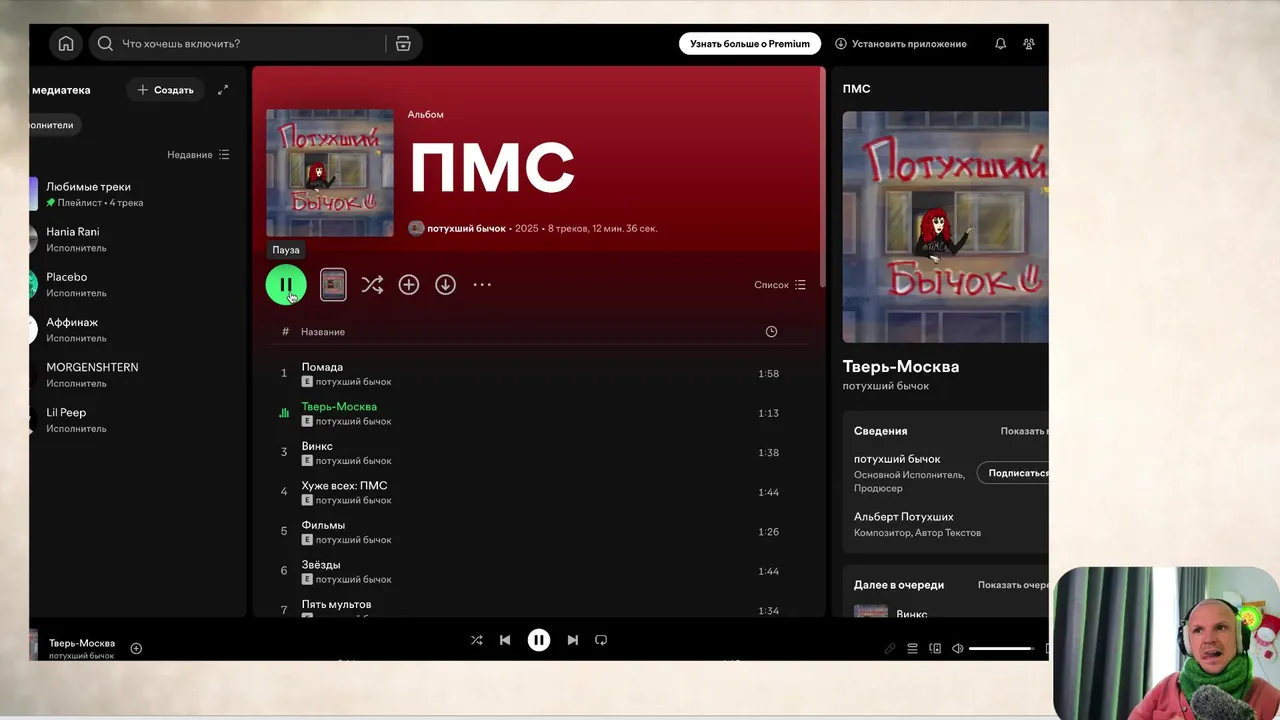Viewport: 1280px width, 720px height.
Task: Skip to previous track in player bar
Action: pos(505,640)
